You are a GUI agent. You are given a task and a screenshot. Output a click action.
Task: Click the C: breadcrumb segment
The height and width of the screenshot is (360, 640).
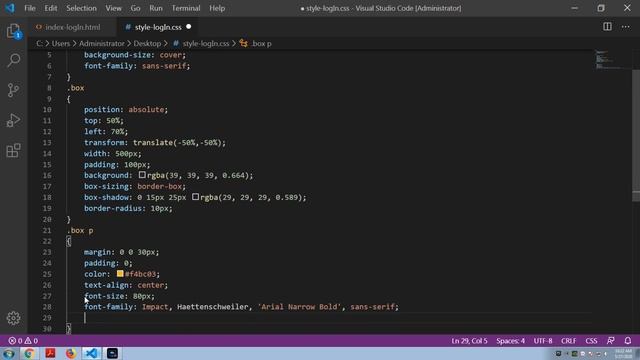click(x=39, y=43)
